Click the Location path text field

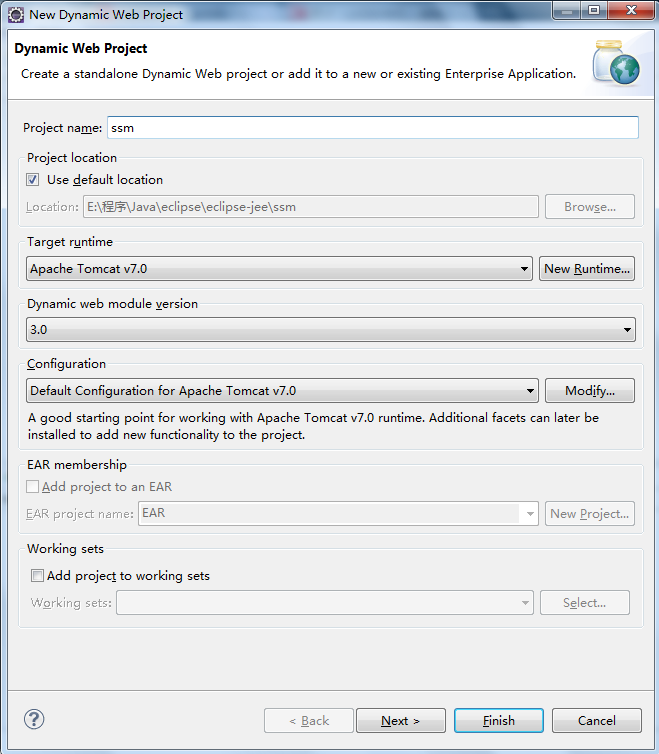311,207
